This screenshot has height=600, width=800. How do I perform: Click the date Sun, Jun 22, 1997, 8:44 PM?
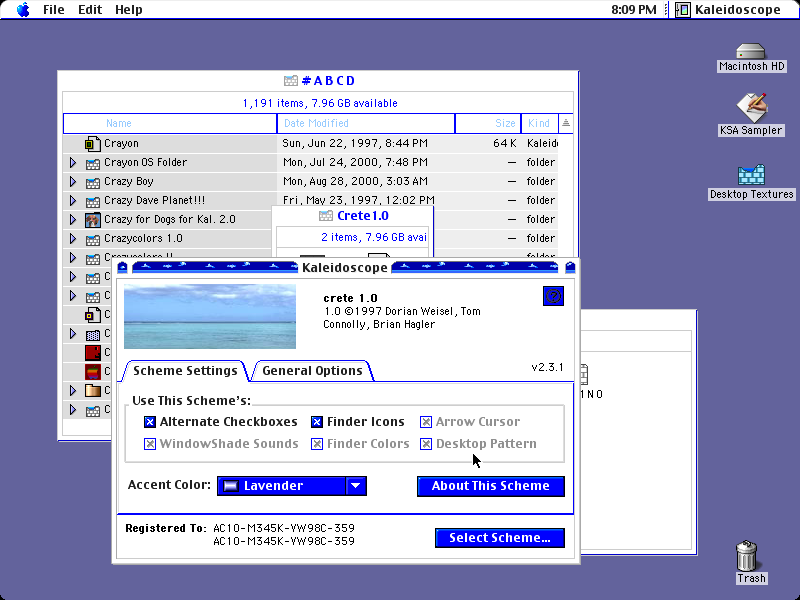(x=355, y=143)
